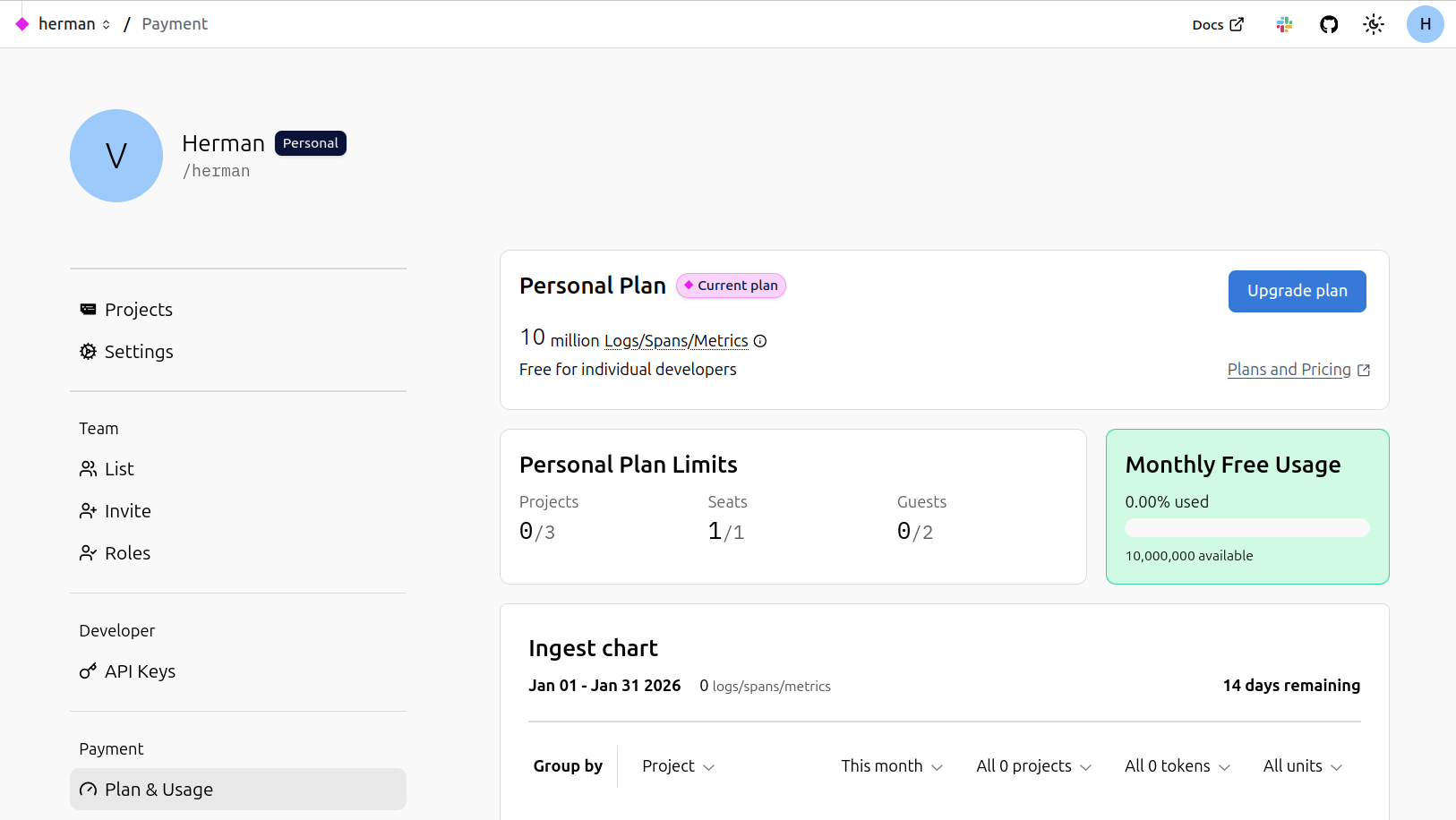Open Settings via the gear icon
The height and width of the screenshot is (820, 1456).
(x=88, y=351)
